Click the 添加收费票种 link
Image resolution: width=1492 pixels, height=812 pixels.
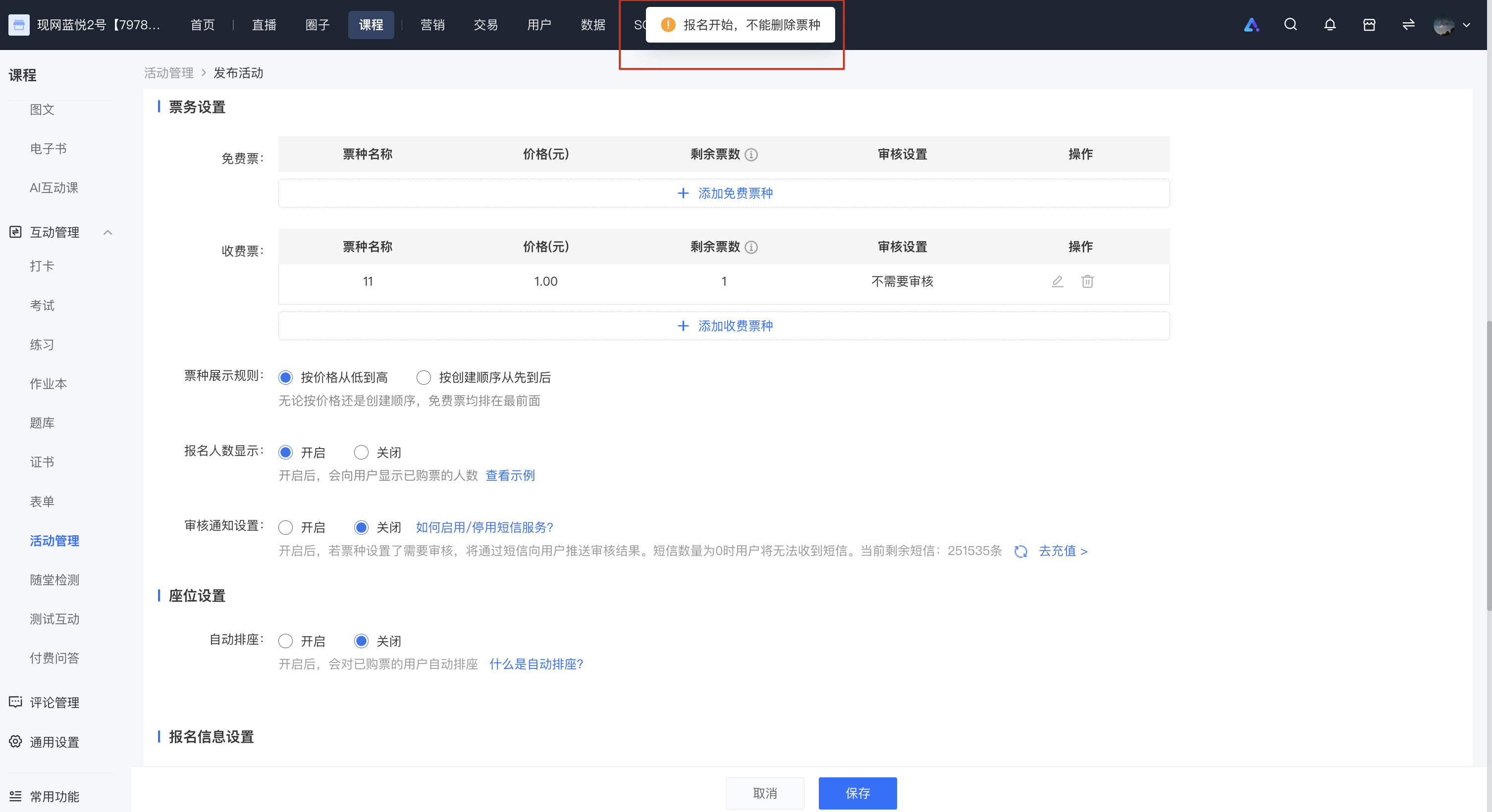[725, 326]
